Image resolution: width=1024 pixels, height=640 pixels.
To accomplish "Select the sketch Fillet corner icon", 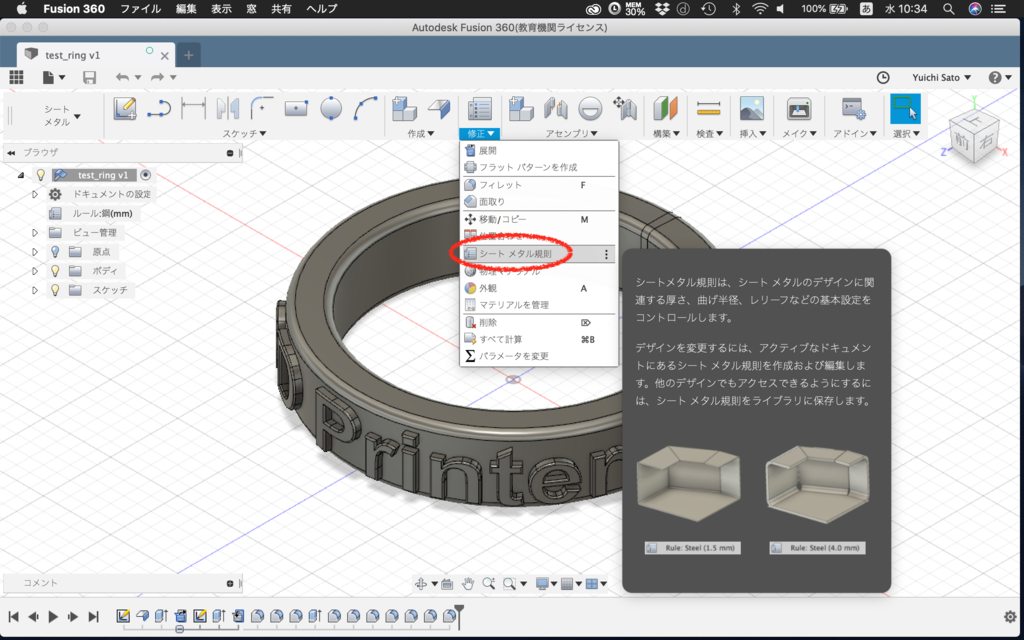I will [x=262, y=108].
